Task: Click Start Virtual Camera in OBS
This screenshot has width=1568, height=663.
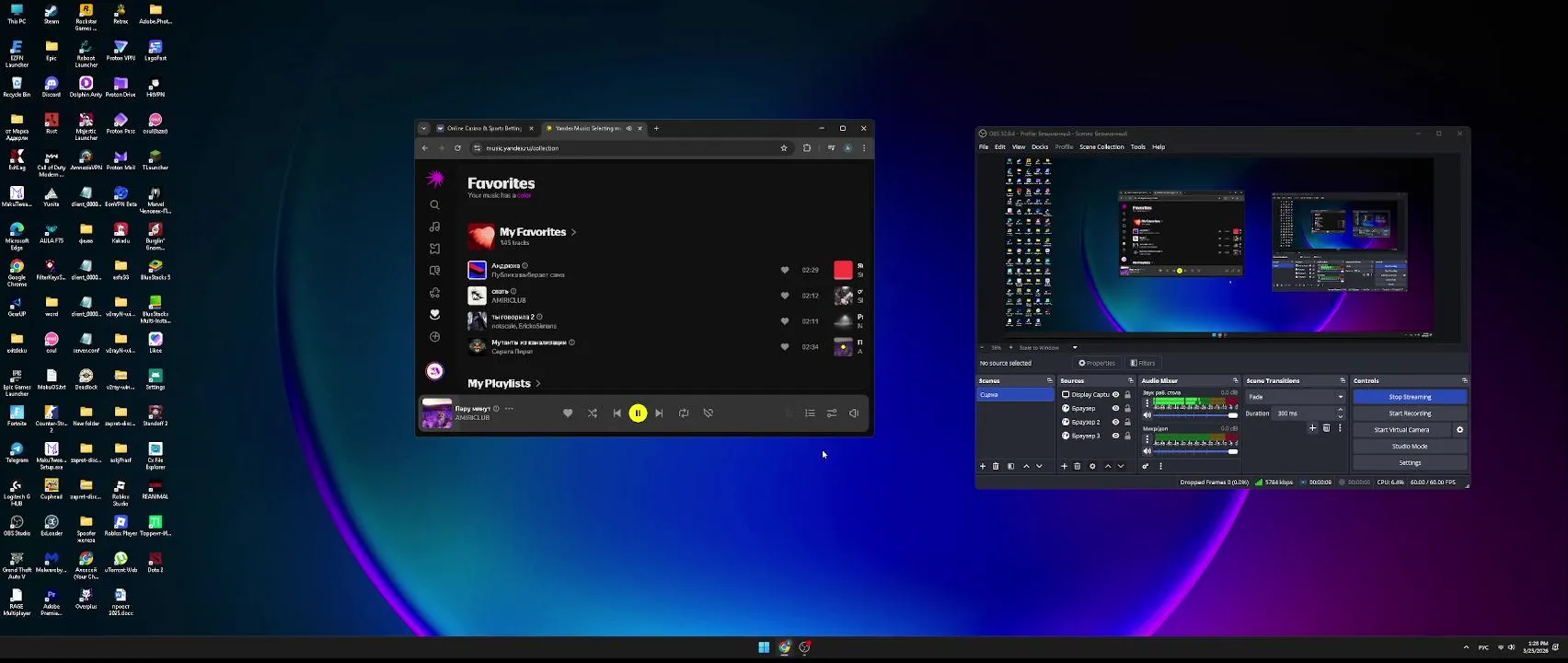Action: pos(1401,430)
